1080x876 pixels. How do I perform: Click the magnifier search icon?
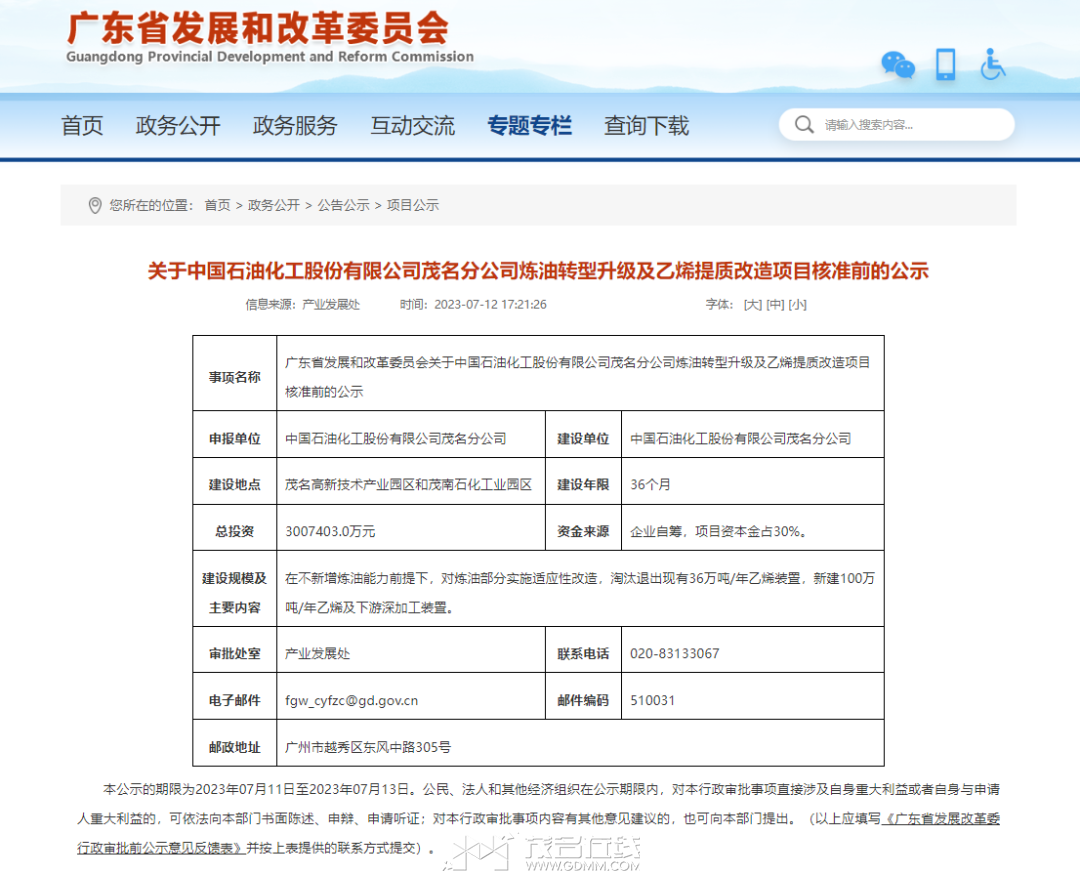tap(804, 125)
